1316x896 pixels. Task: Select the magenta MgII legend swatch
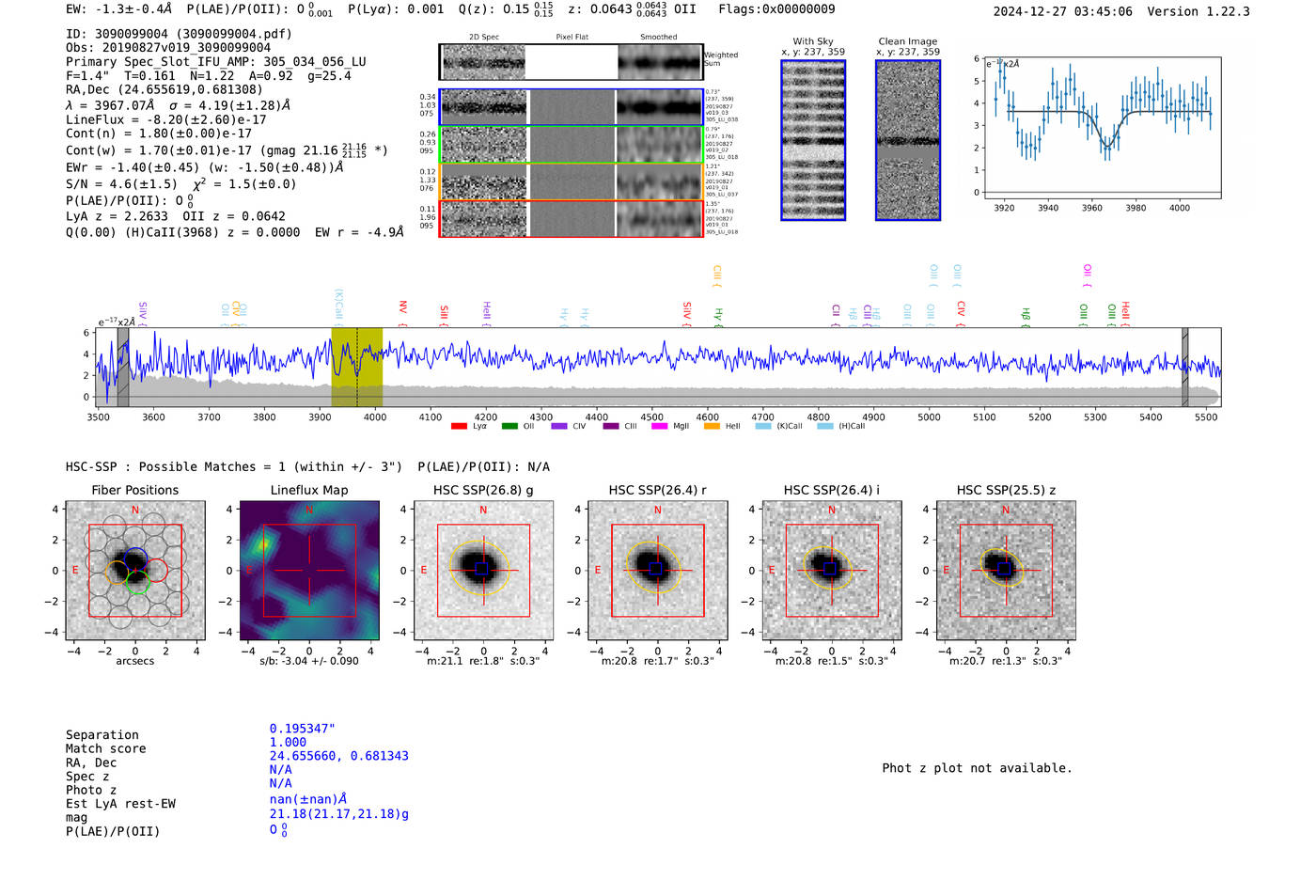[658, 426]
